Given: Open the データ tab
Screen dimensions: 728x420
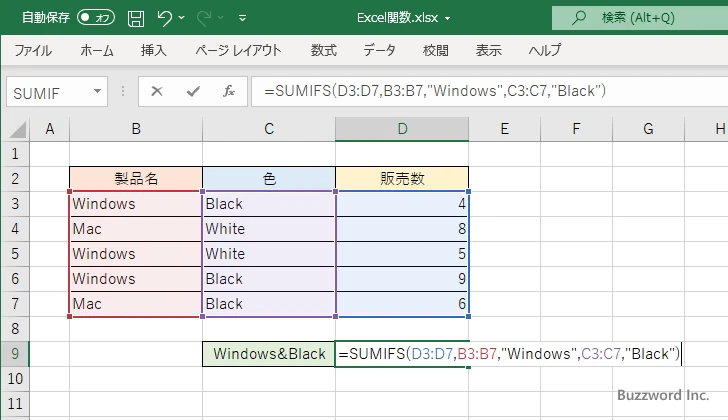Looking at the screenshot, I should [379, 50].
